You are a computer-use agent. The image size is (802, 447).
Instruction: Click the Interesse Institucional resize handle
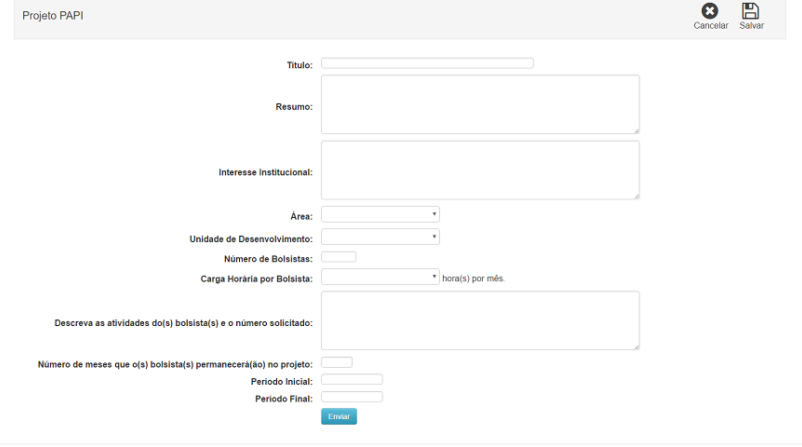tap(636, 196)
